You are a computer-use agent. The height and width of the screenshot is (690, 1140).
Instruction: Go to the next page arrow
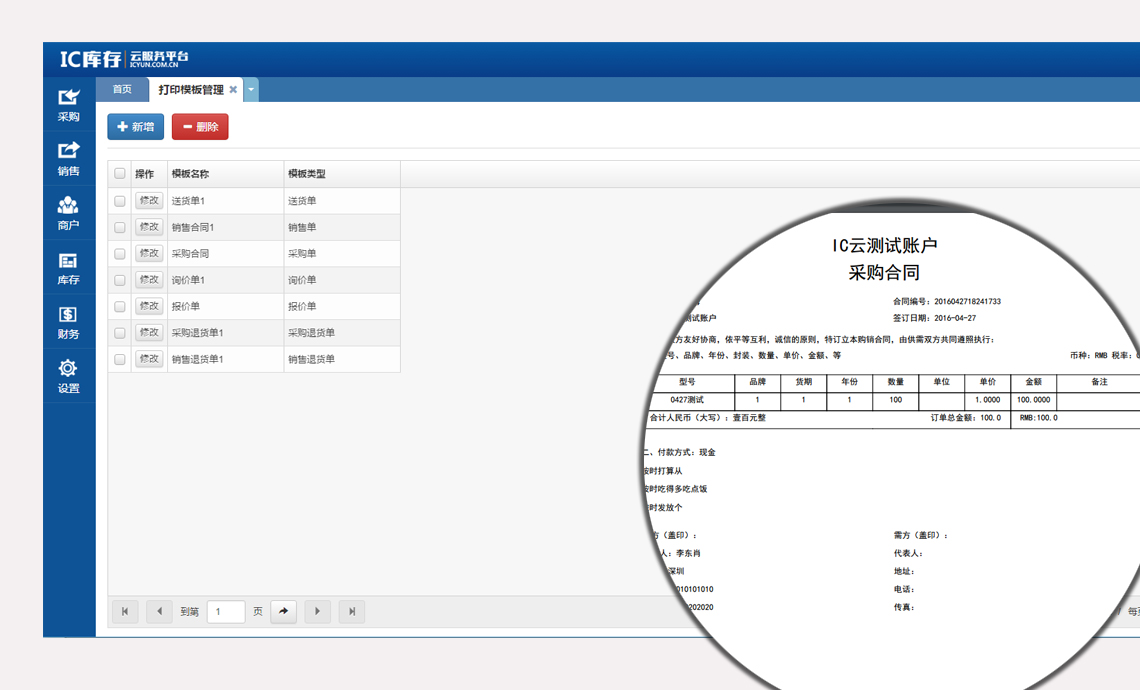coord(317,611)
